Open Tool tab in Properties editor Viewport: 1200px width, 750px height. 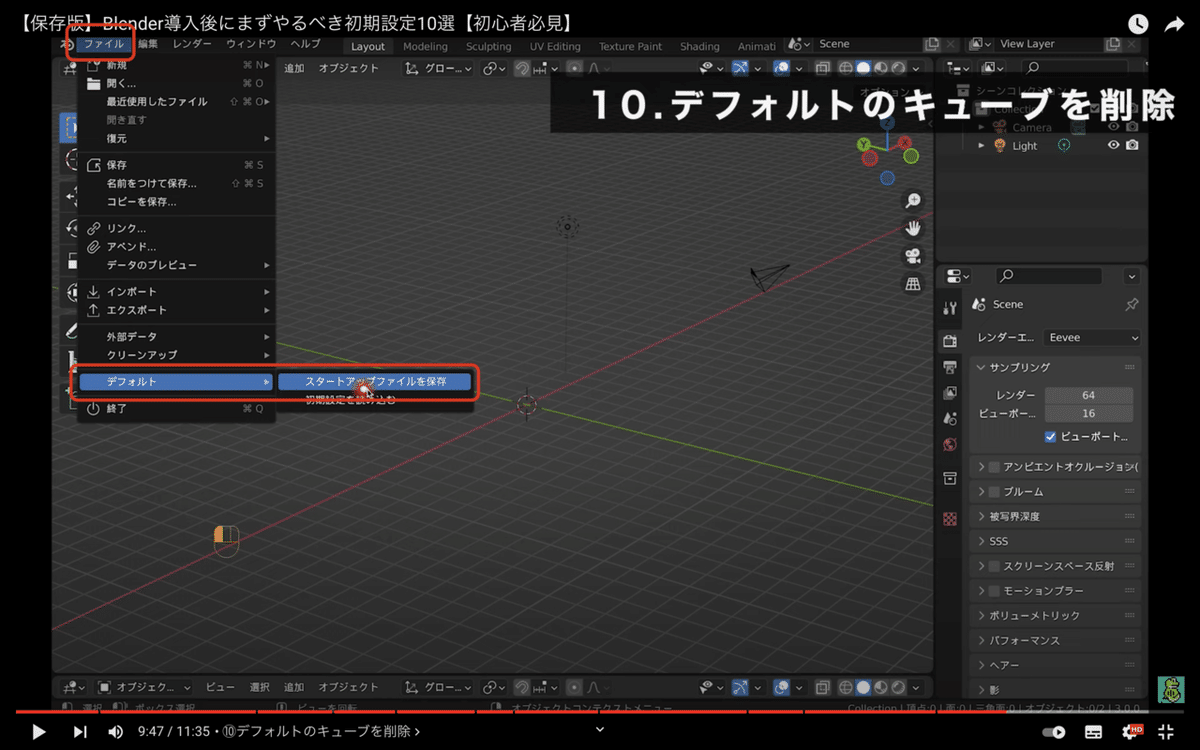(950, 307)
